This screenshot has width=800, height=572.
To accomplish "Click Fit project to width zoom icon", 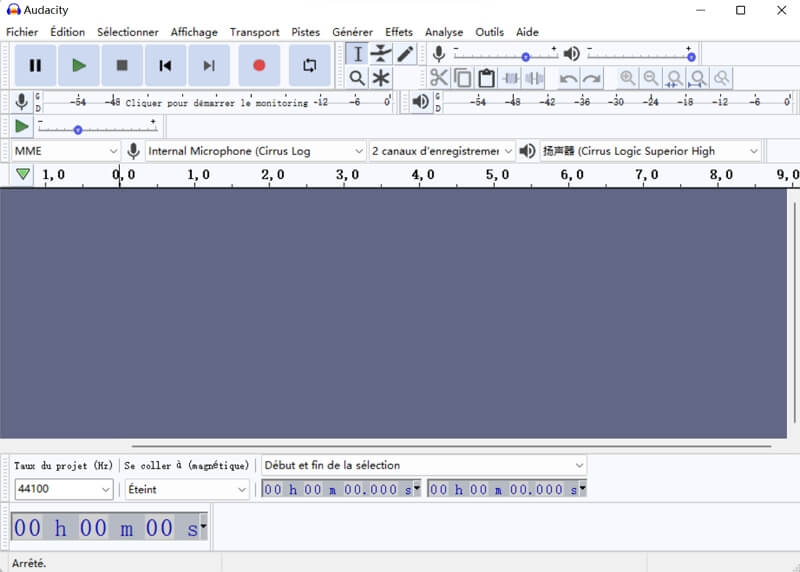I will (698, 78).
